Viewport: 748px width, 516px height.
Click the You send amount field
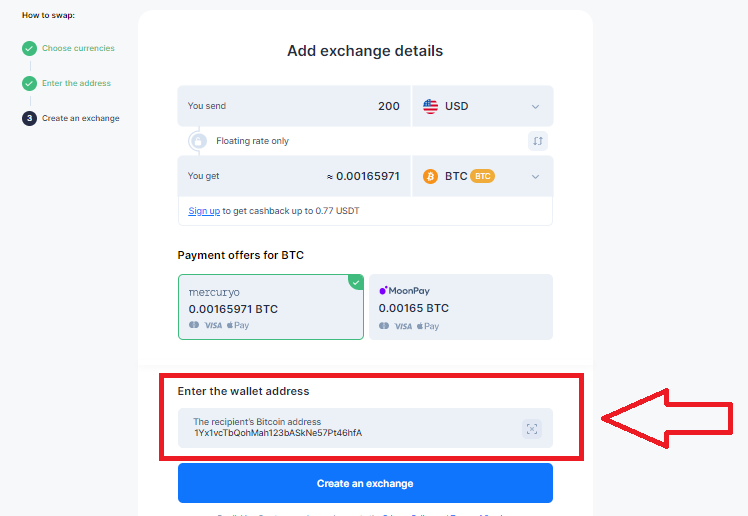click(294, 106)
